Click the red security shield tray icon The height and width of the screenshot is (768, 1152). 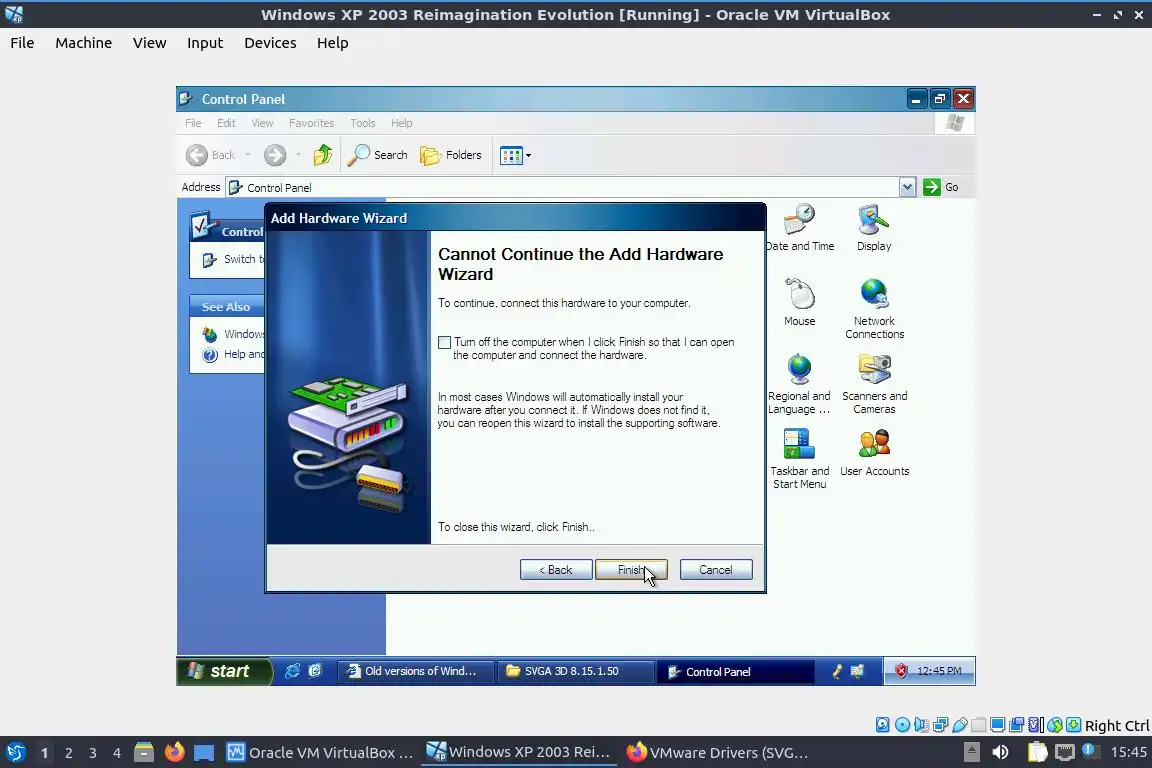[901, 671]
